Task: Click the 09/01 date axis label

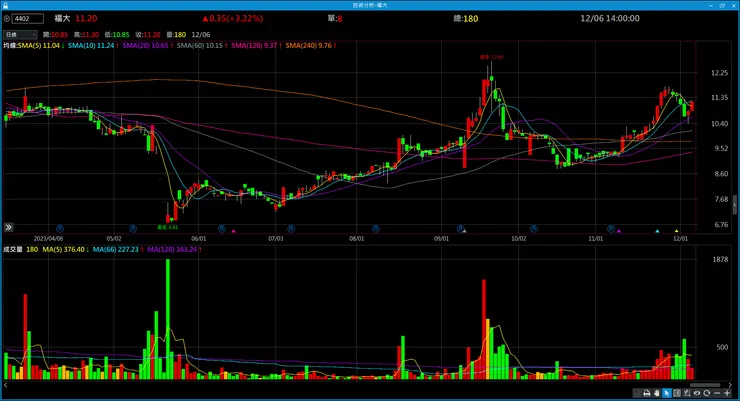Action: point(441,239)
